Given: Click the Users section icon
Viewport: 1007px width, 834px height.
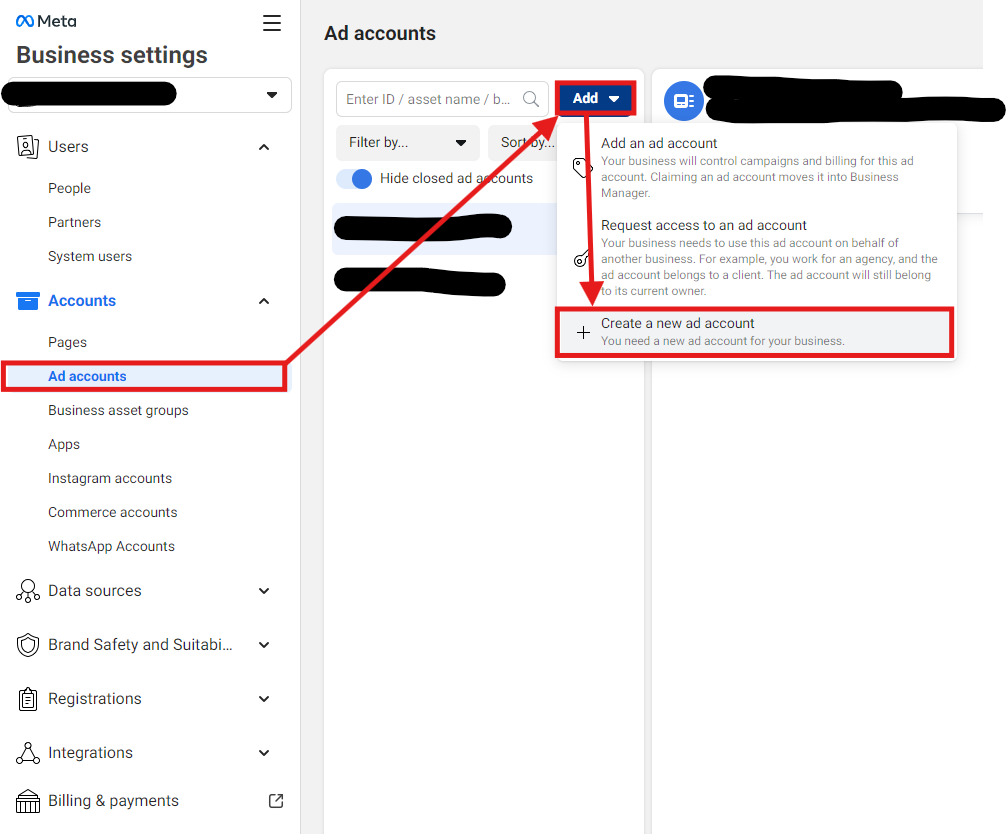Looking at the screenshot, I should [x=28, y=147].
